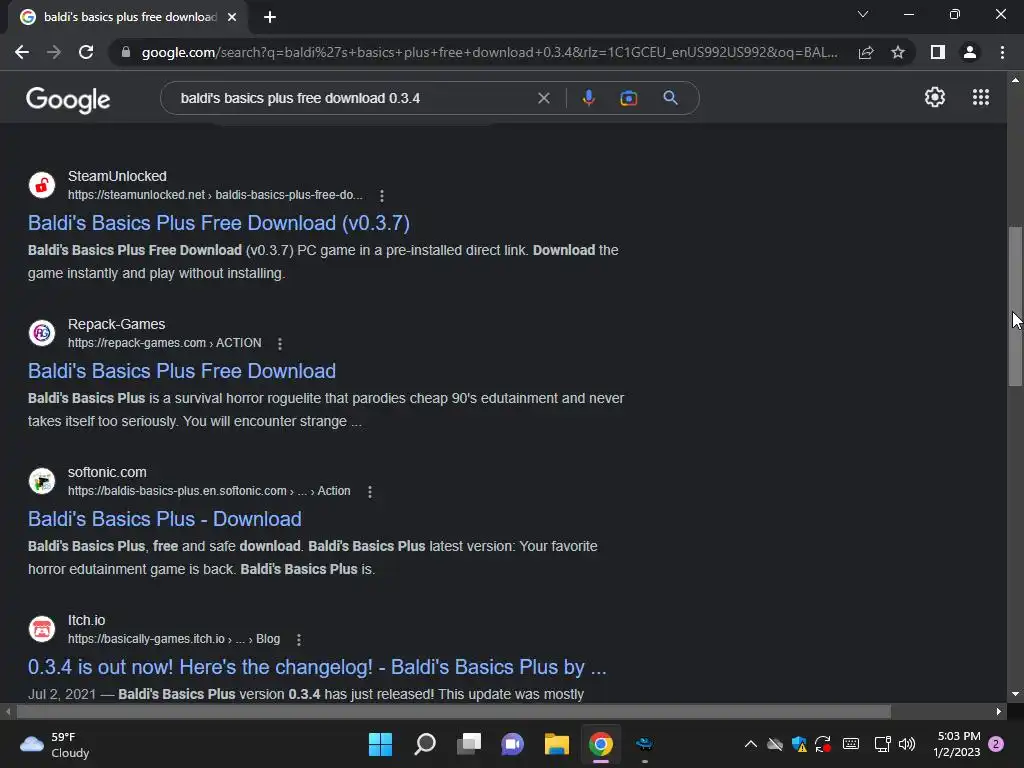Click the vertical page scrollbar thumb
This screenshot has width=1024, height=768.
[x=1015, y=306]
